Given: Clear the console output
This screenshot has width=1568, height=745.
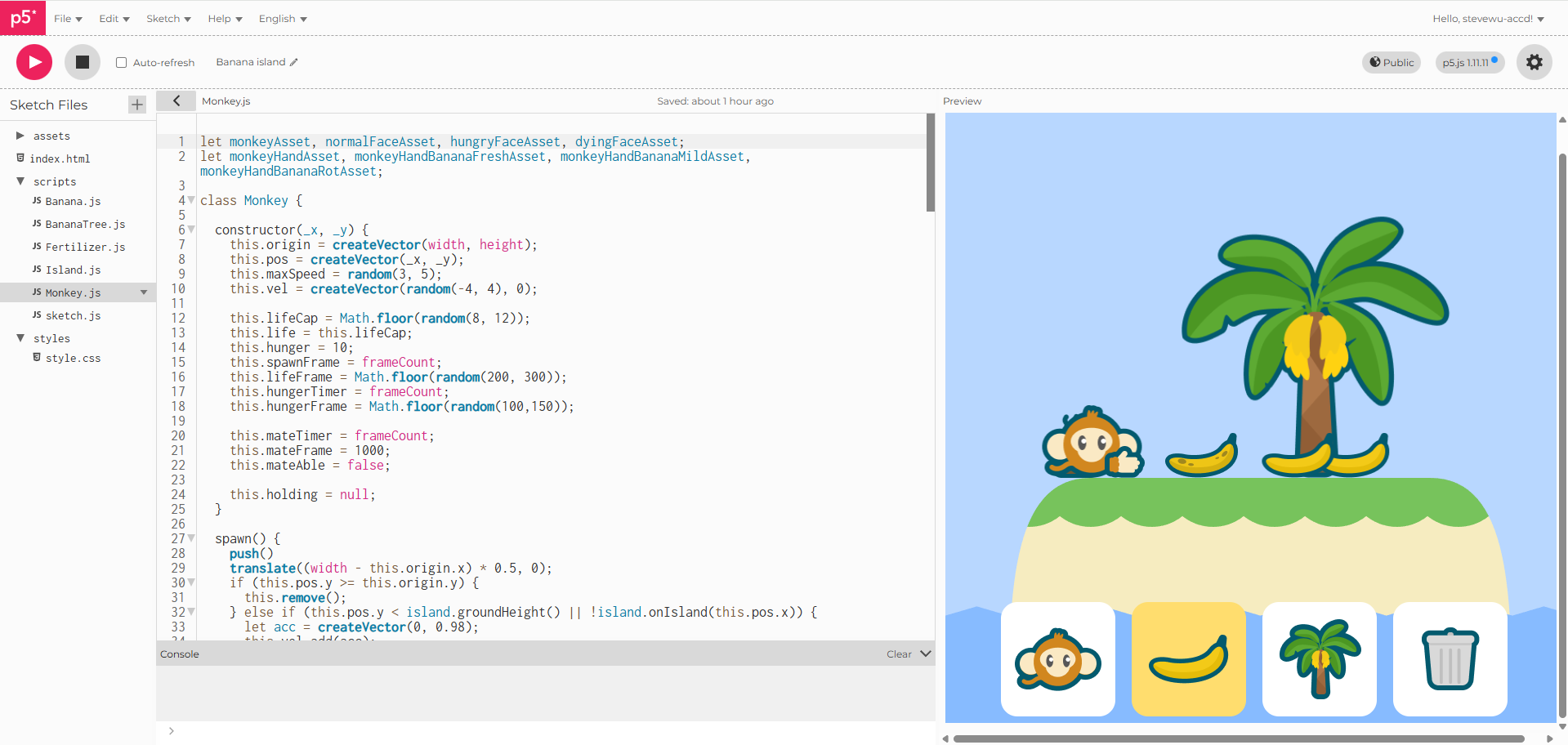Looking at the screenshot, I should pyautogui.click(x=898, y=654).
